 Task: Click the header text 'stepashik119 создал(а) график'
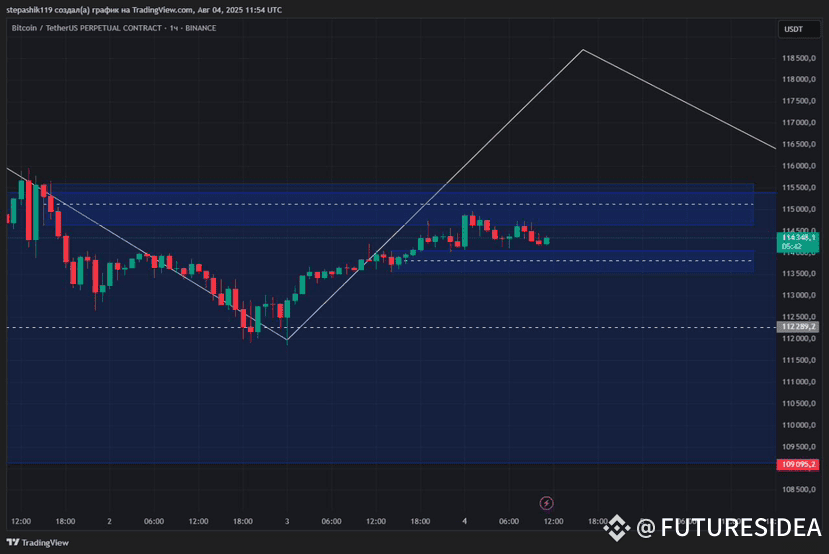[x=62, y=10]
